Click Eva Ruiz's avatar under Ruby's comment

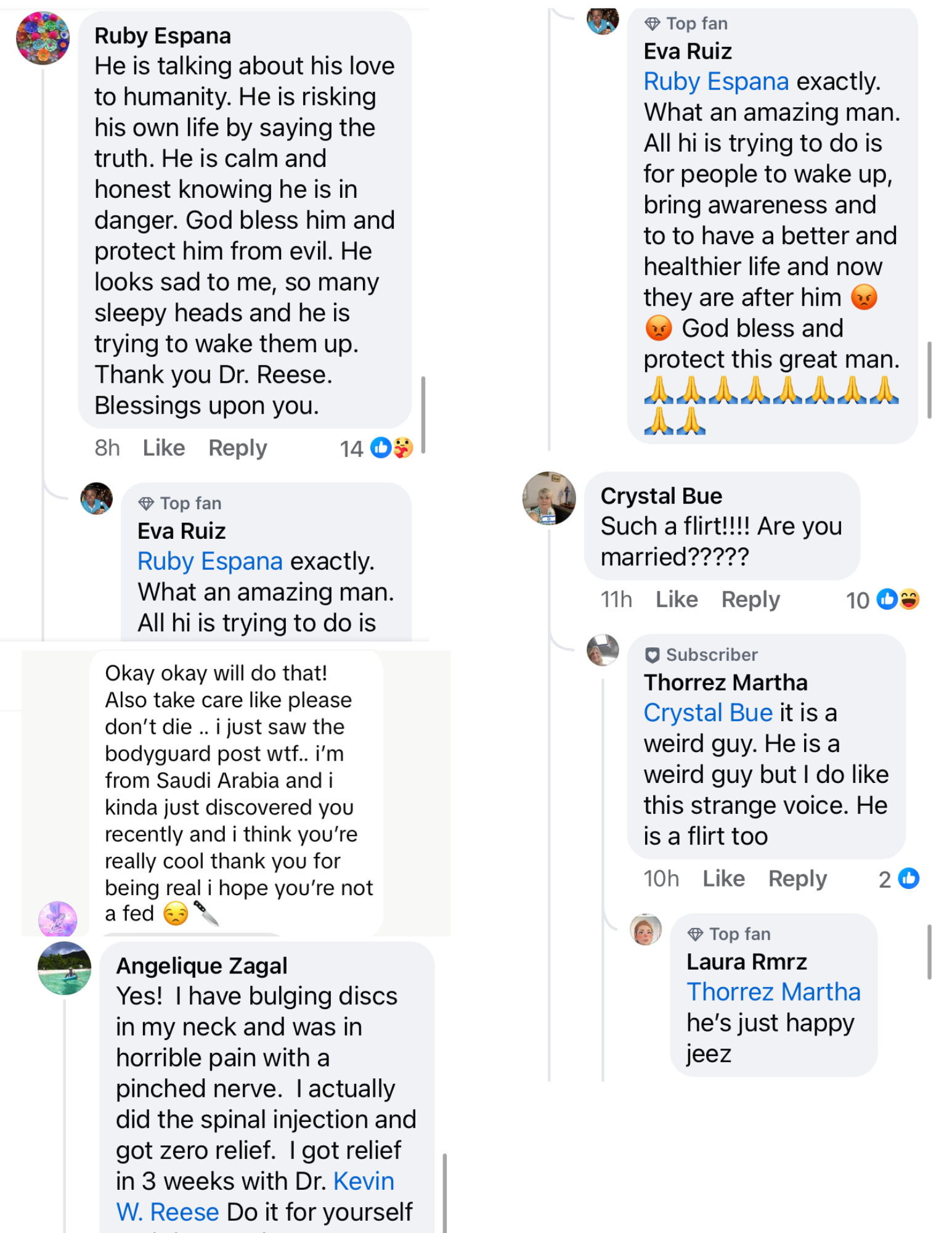click(97, 498)
